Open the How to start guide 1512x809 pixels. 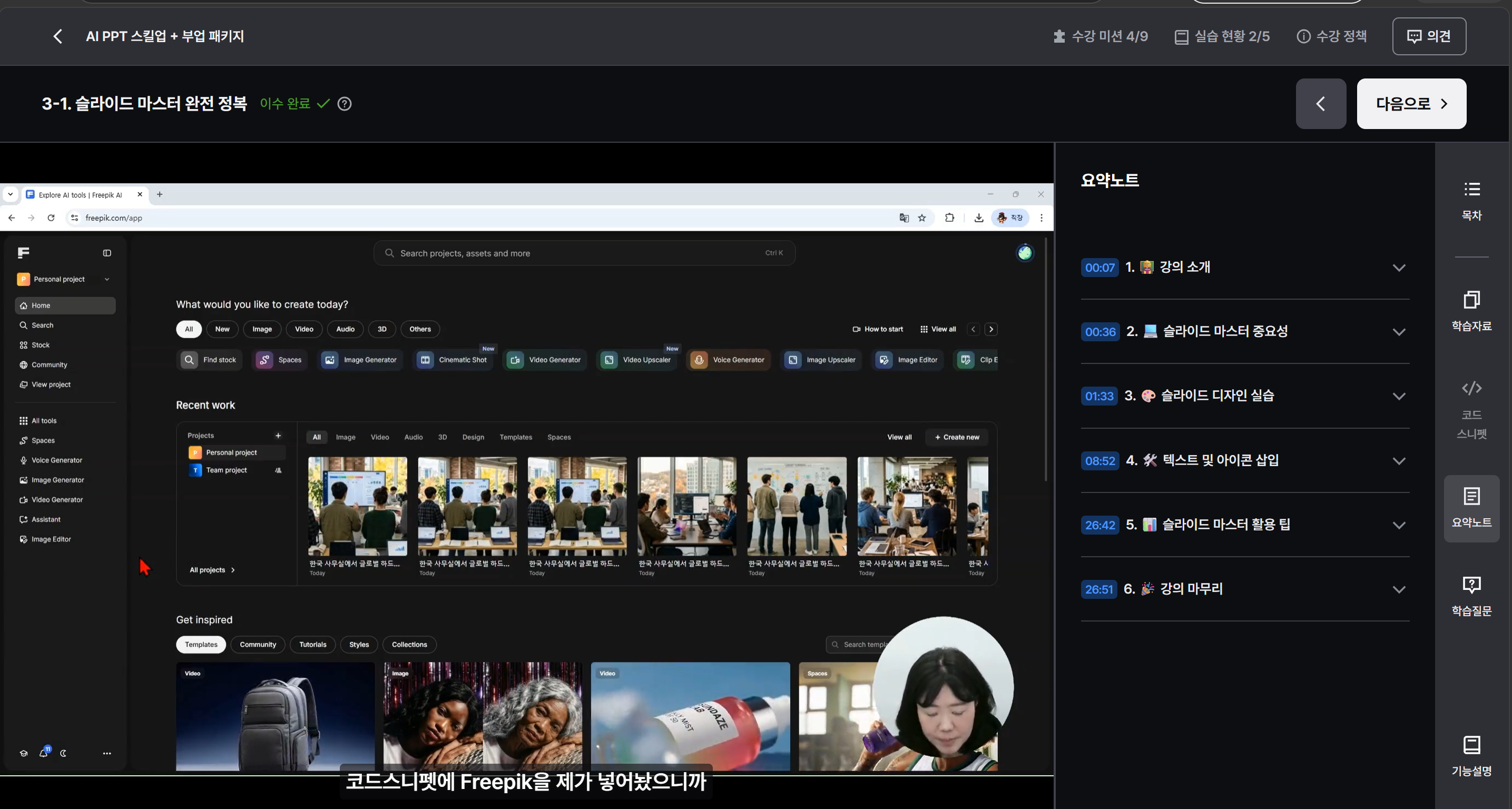[878, 329]
